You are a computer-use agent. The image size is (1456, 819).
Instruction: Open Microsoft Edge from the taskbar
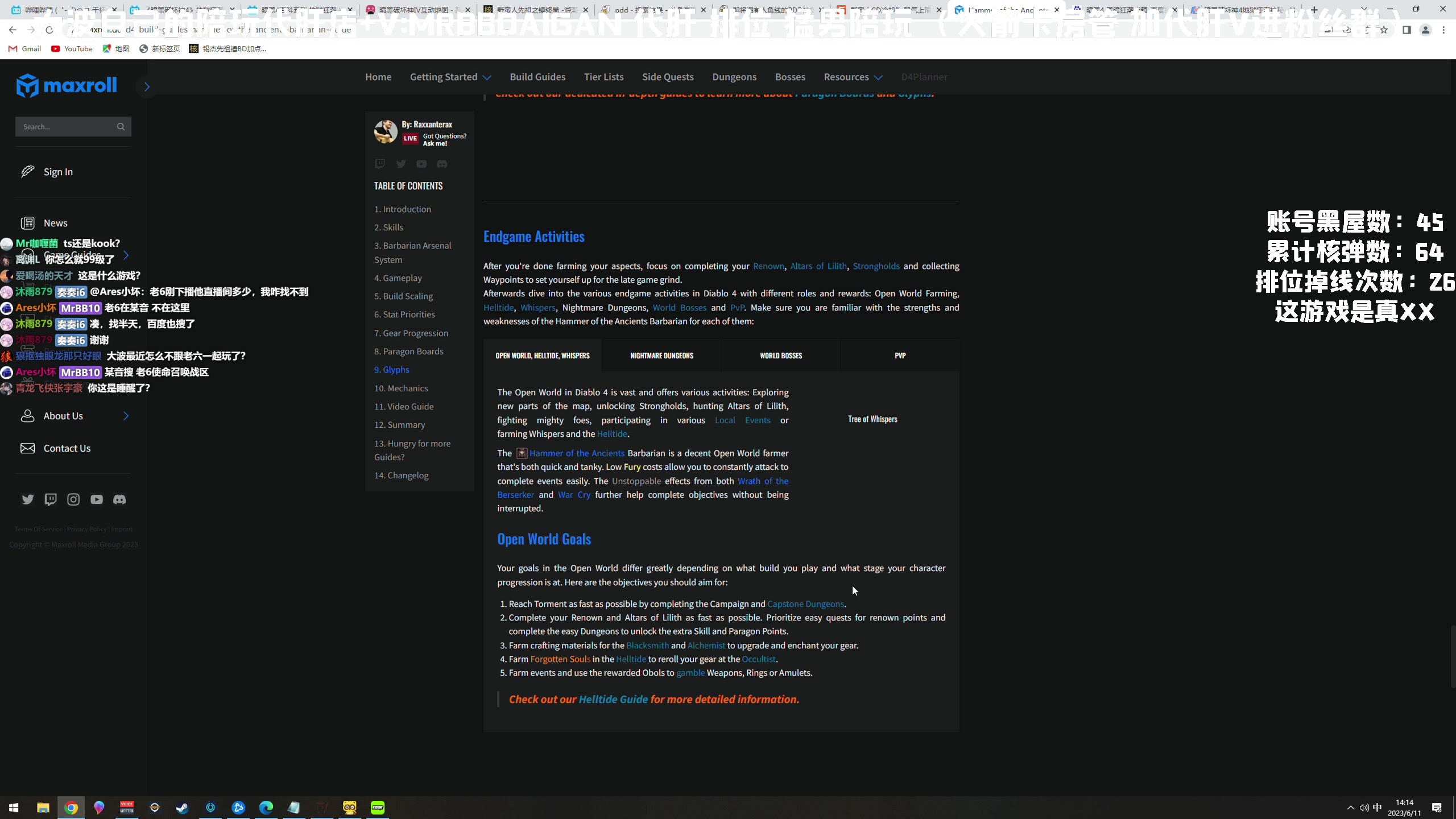click(x=266, y=808)
